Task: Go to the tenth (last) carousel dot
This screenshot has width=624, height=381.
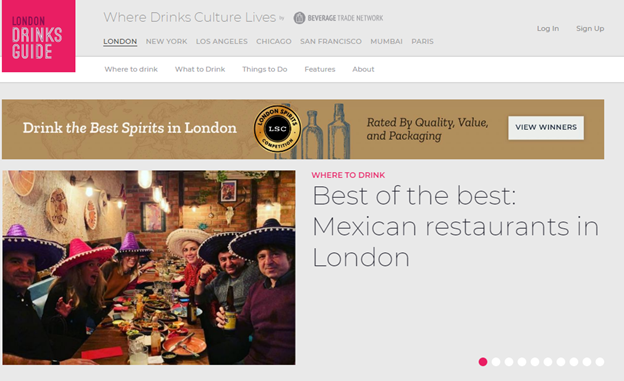Action: (x=600, y=362)
